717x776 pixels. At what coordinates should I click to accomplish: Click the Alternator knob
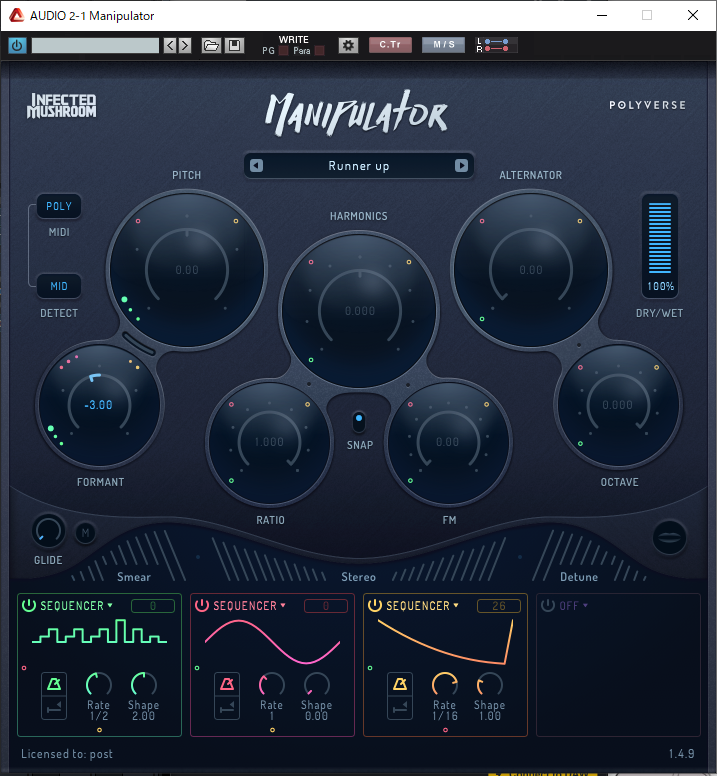tap(531, 270)
